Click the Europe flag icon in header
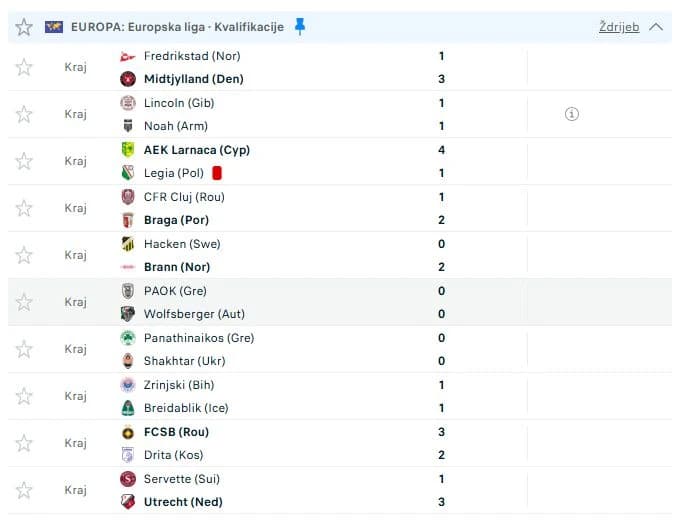This screenshot has width=680, height=523. (x=54, y=27)
